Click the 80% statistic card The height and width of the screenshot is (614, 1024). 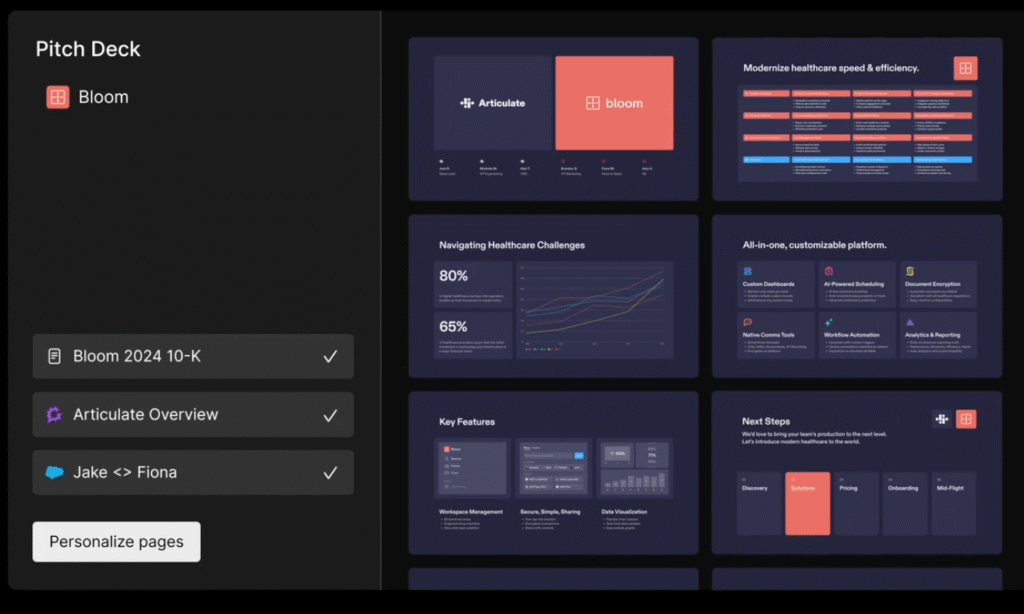click(x=473, y=285)
